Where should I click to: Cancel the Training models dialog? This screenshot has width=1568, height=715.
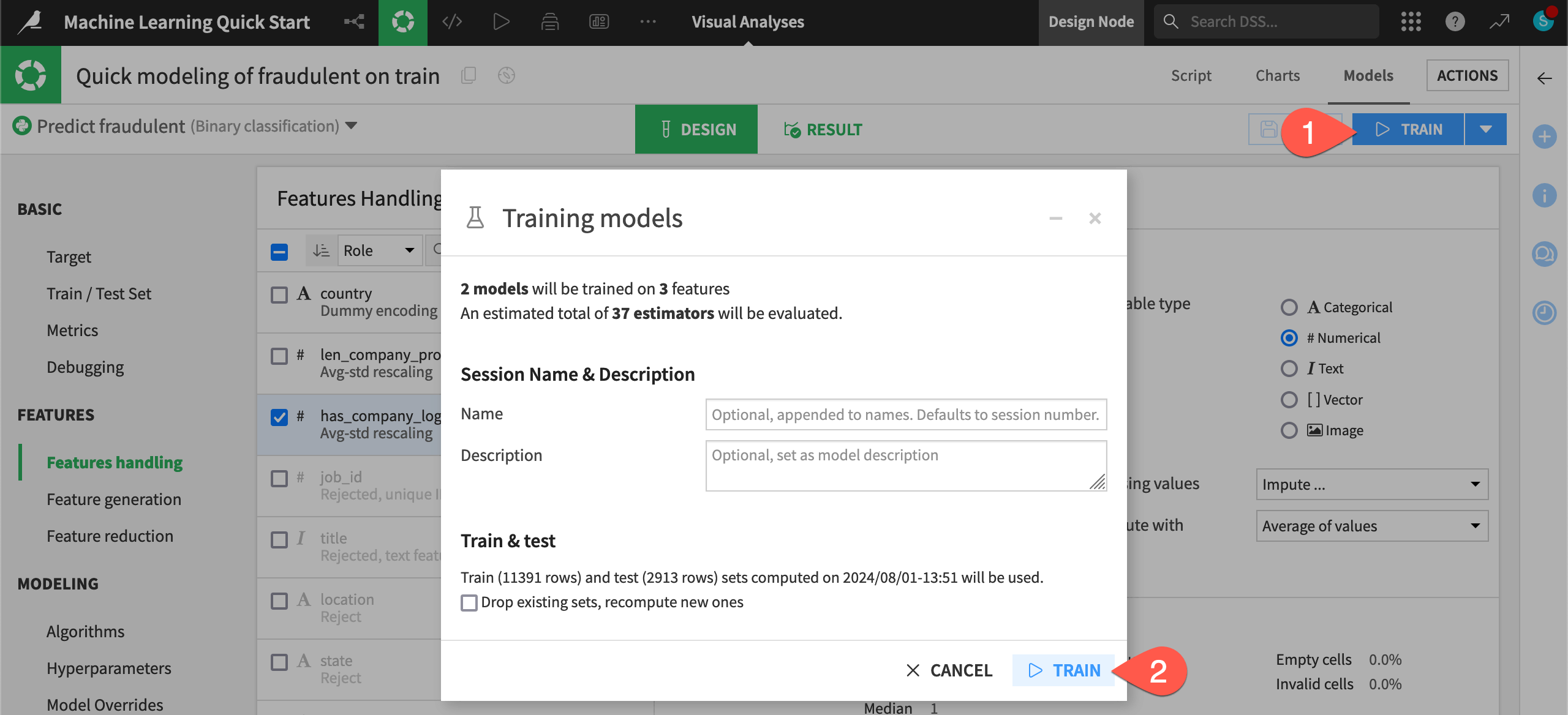point(949,670)
